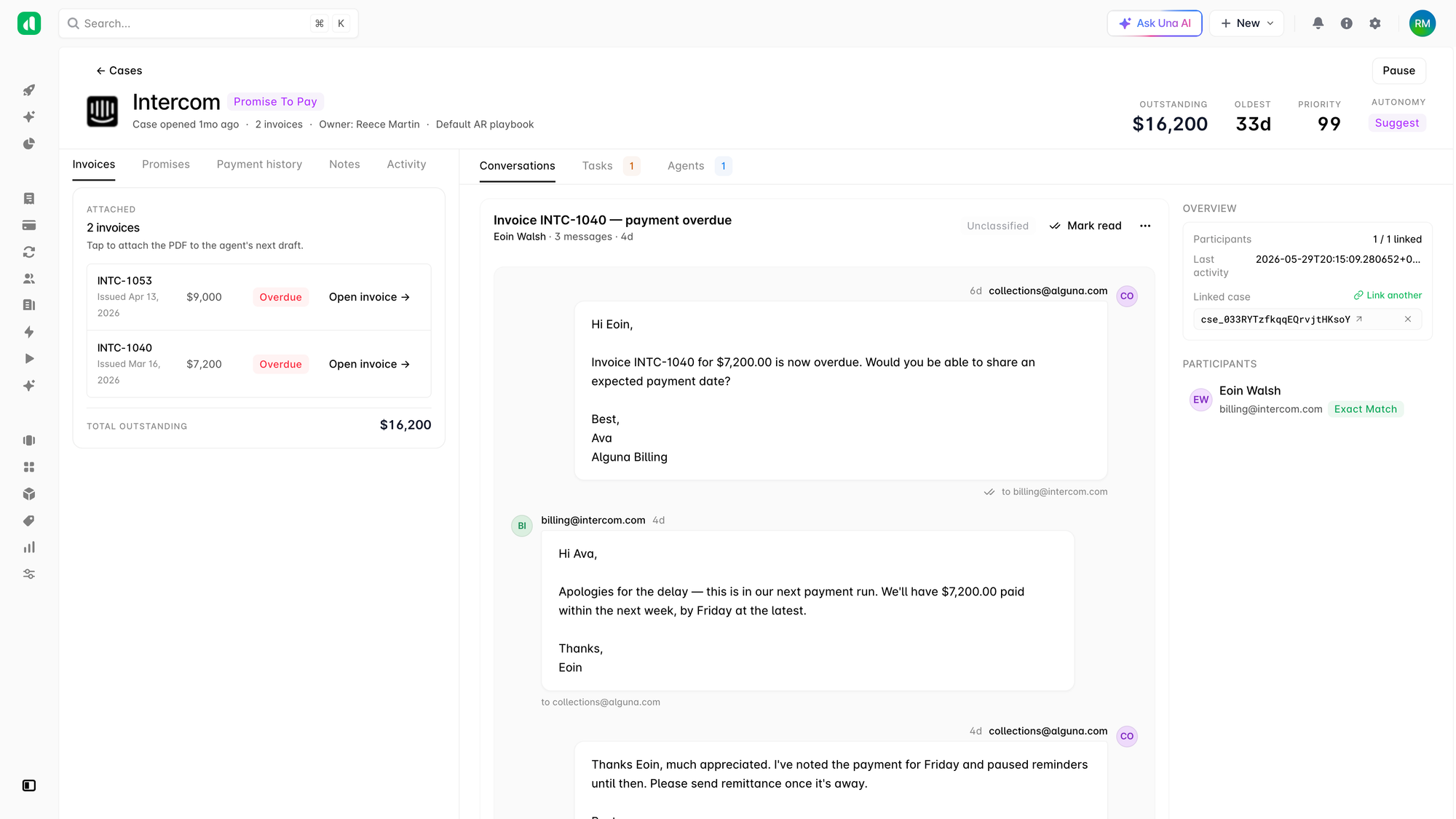Switch to the Notes tab
The width and height of the screenshot is (1456, 819).
click(x=344, y=165)
